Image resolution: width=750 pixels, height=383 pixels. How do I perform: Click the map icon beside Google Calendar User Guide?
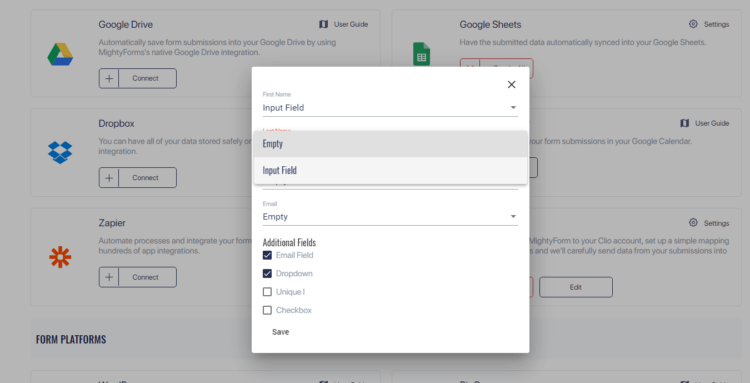point(684,123)
